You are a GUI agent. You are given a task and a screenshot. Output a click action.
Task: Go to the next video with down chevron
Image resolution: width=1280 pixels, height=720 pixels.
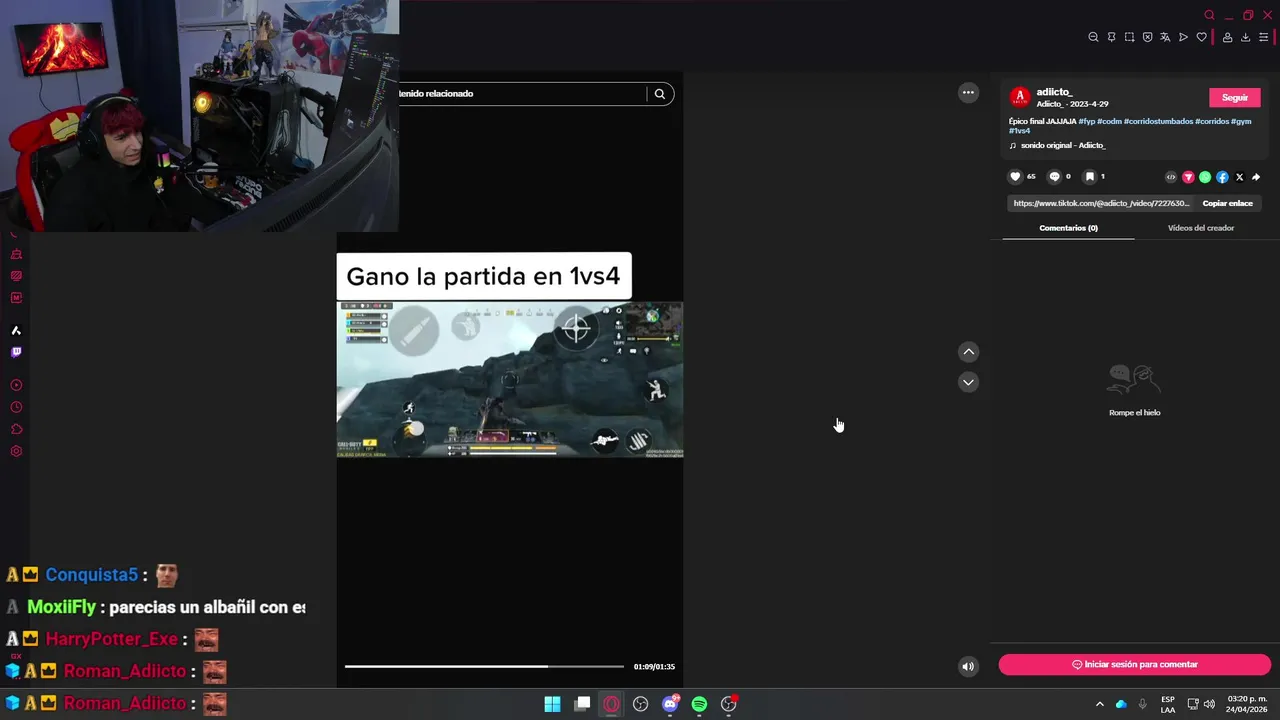[x=968, y=382]
